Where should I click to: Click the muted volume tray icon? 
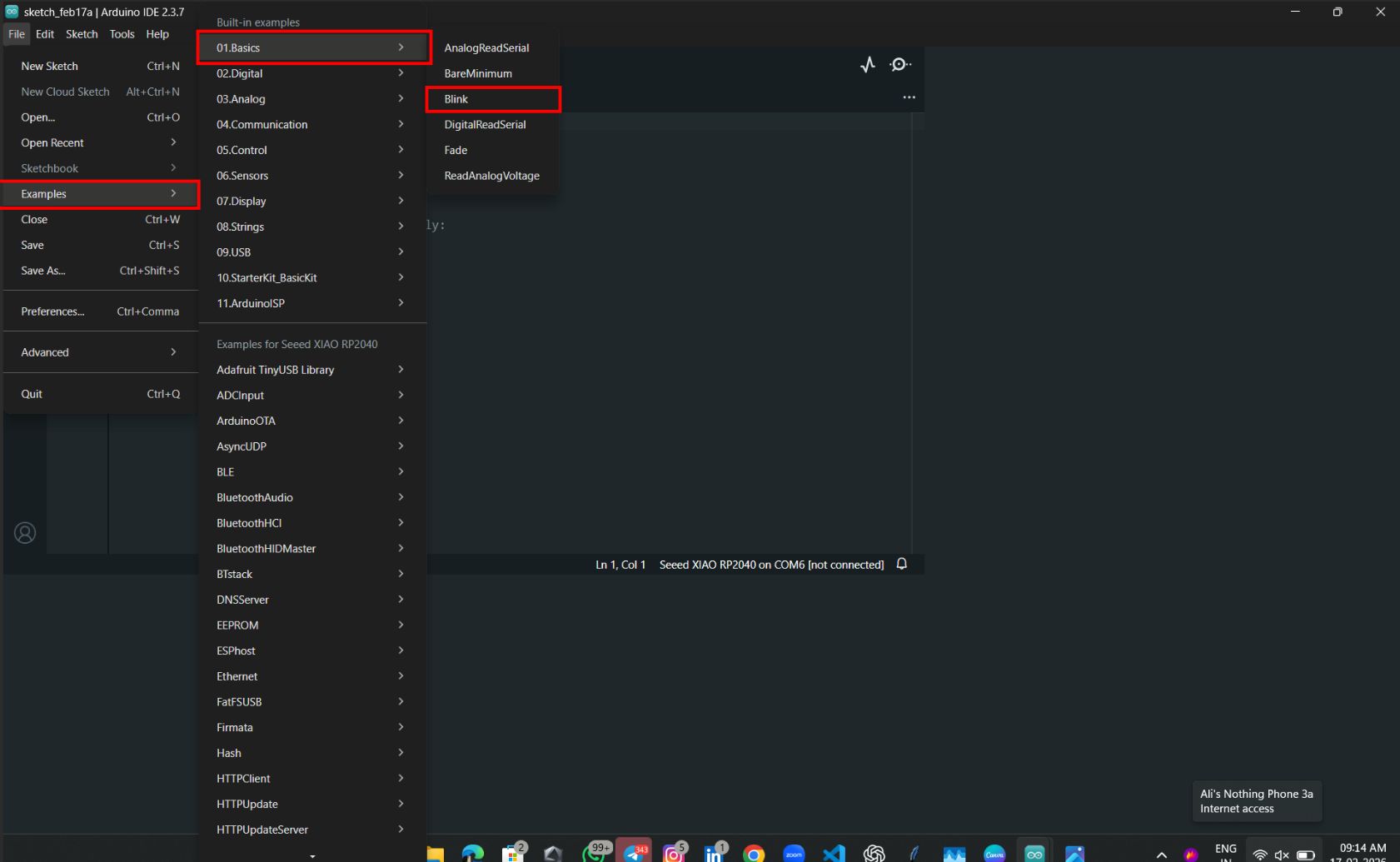[1282, 855]
